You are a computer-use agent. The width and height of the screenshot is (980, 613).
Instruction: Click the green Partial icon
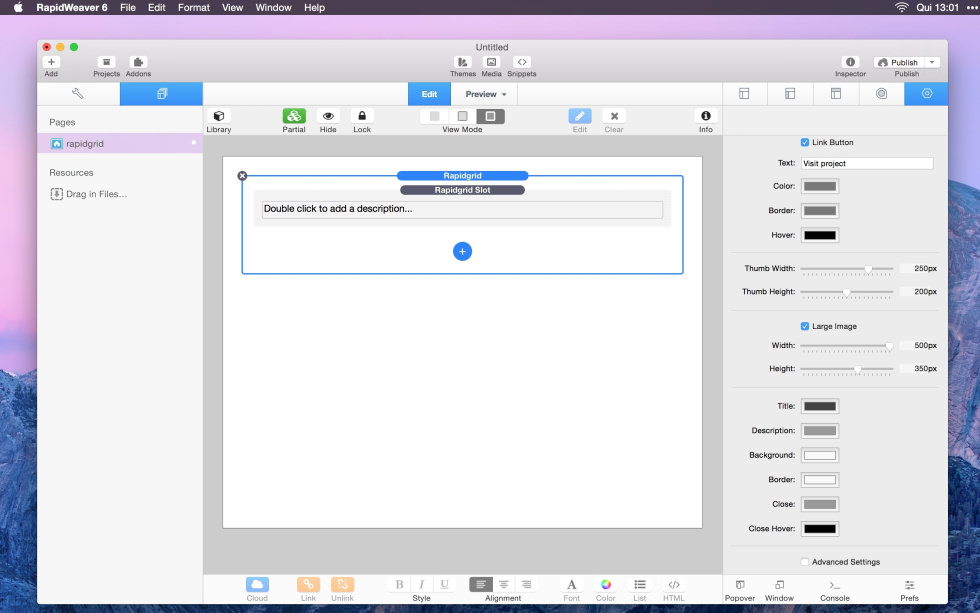[294, 116]
